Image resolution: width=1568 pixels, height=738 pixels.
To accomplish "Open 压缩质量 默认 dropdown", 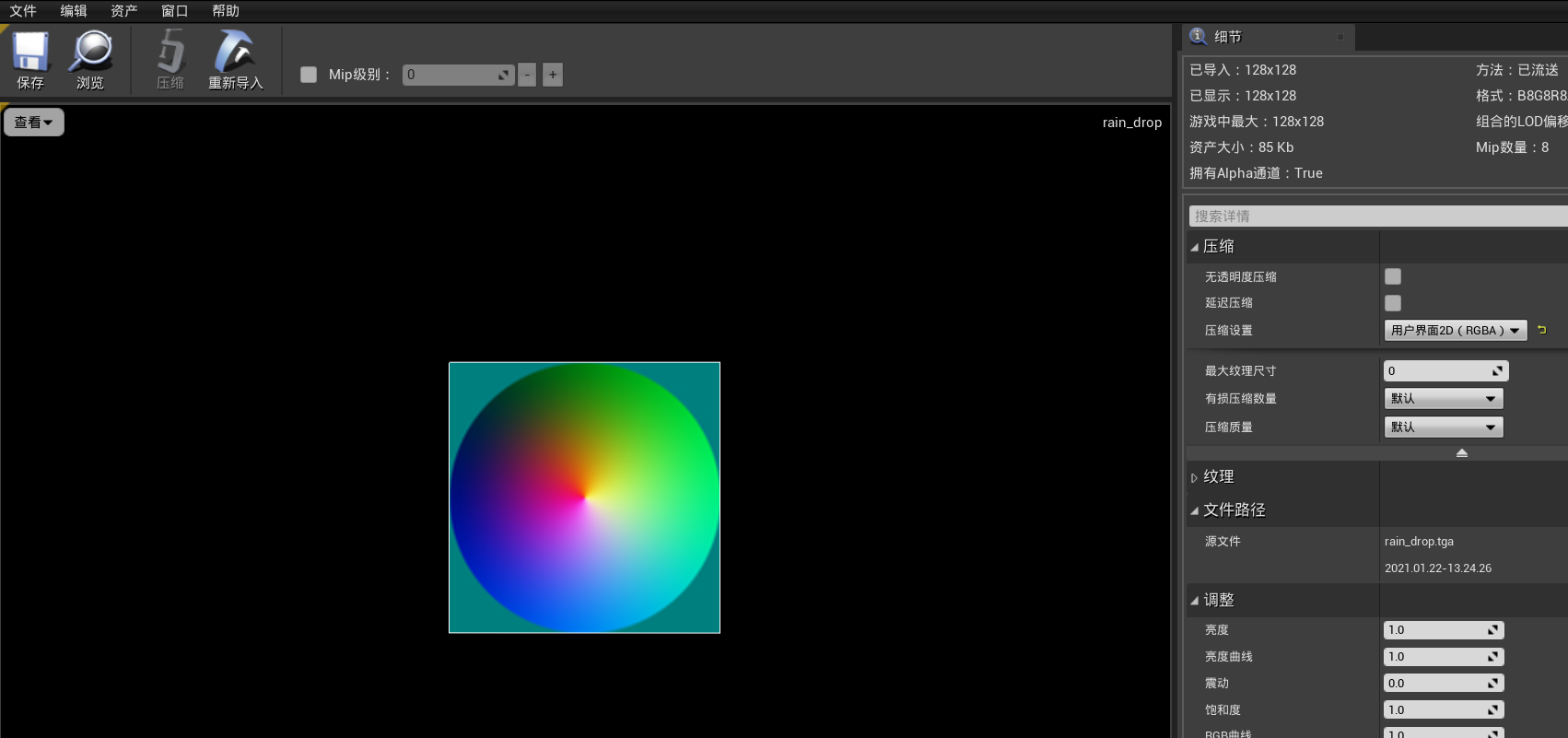I will pos(1444,428).
